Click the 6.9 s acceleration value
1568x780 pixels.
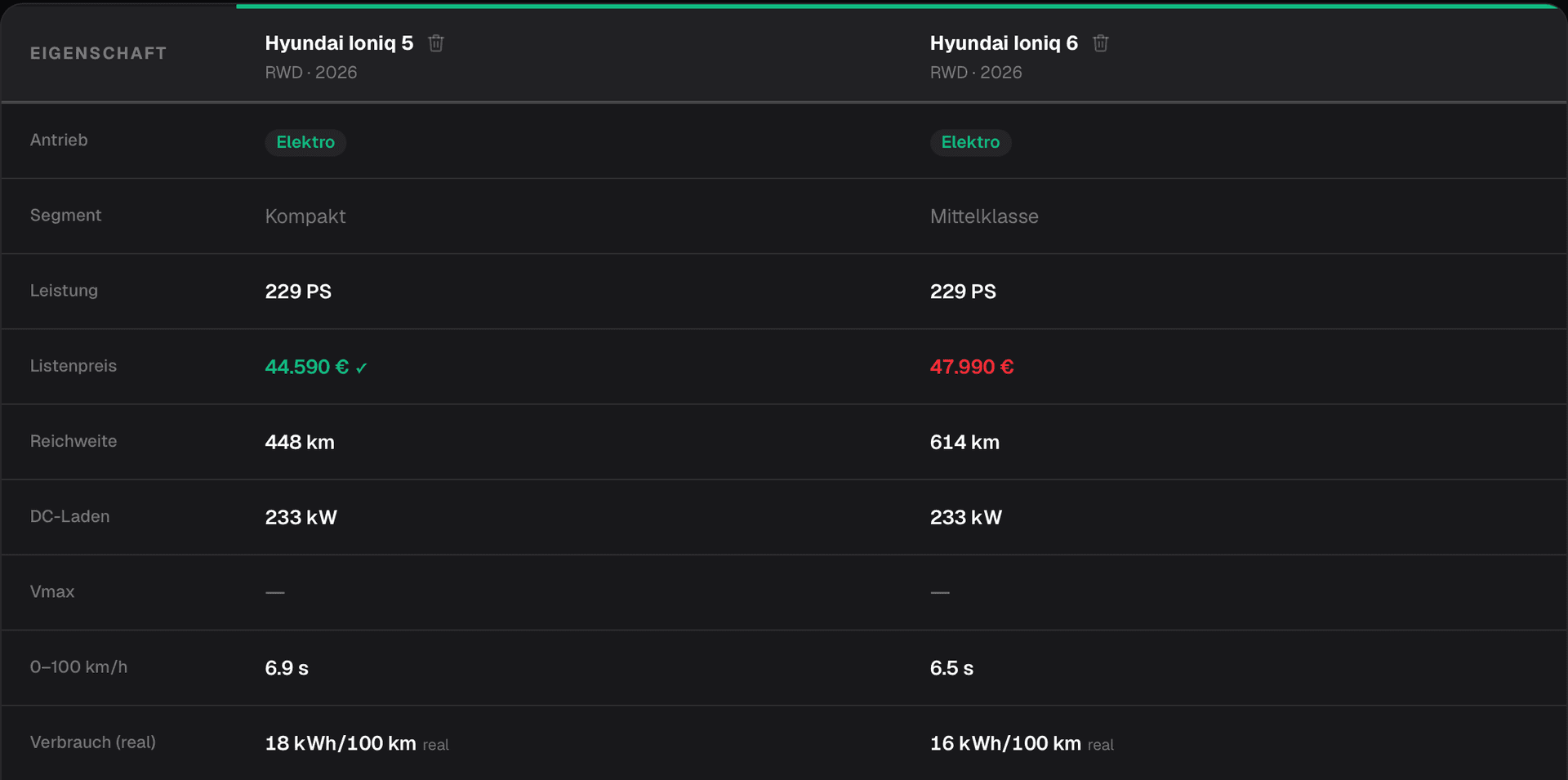tap(287, 668)
